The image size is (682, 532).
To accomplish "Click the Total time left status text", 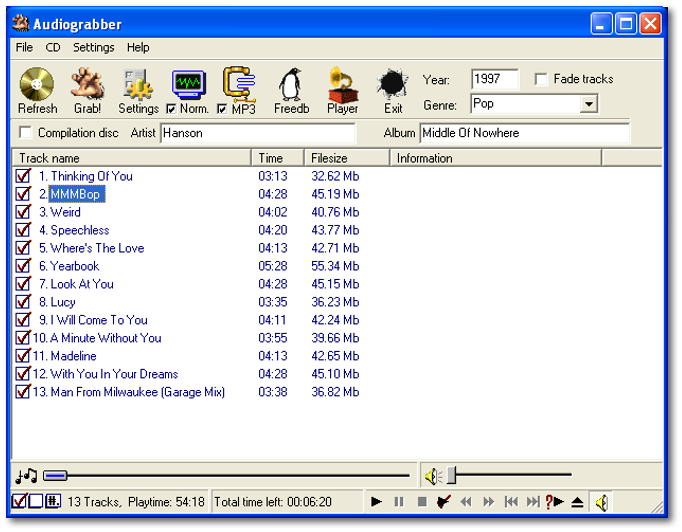I will coord(273,502).
